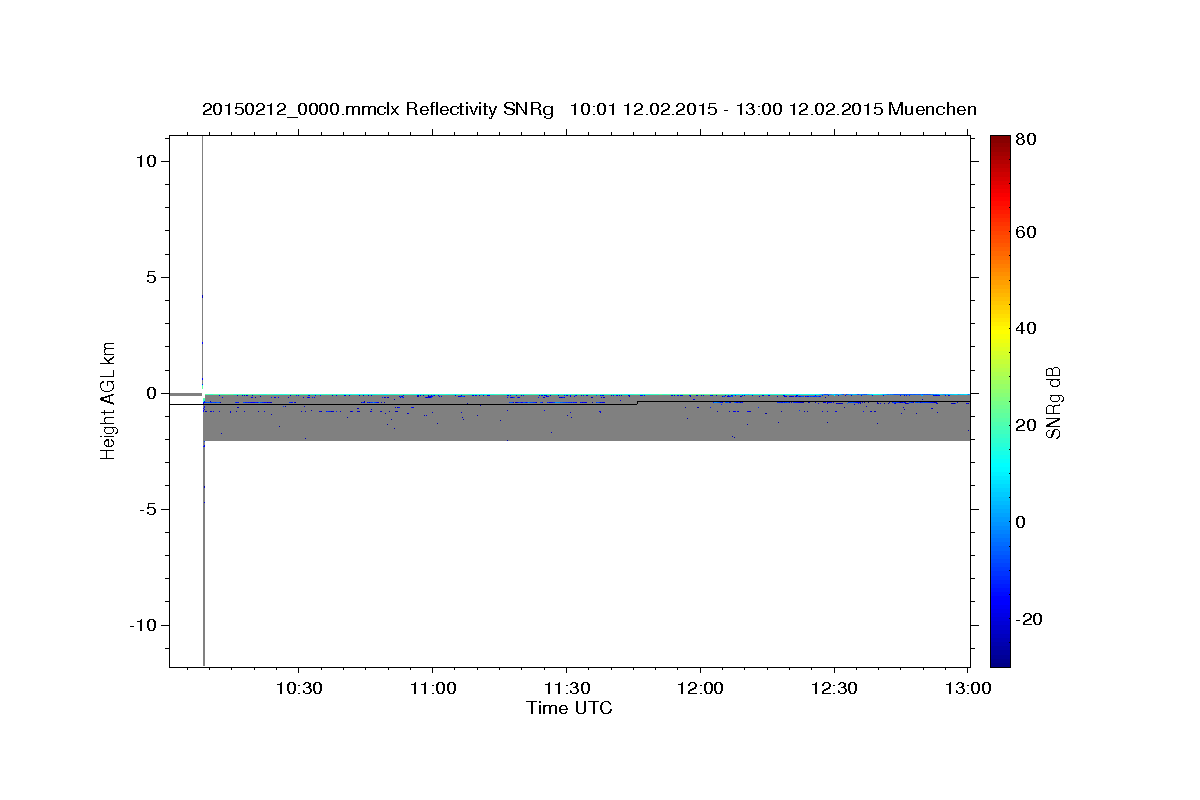Select the 'Time UTC' axis label
This screenshot has width=1200, height=800.
pos(569,708)
